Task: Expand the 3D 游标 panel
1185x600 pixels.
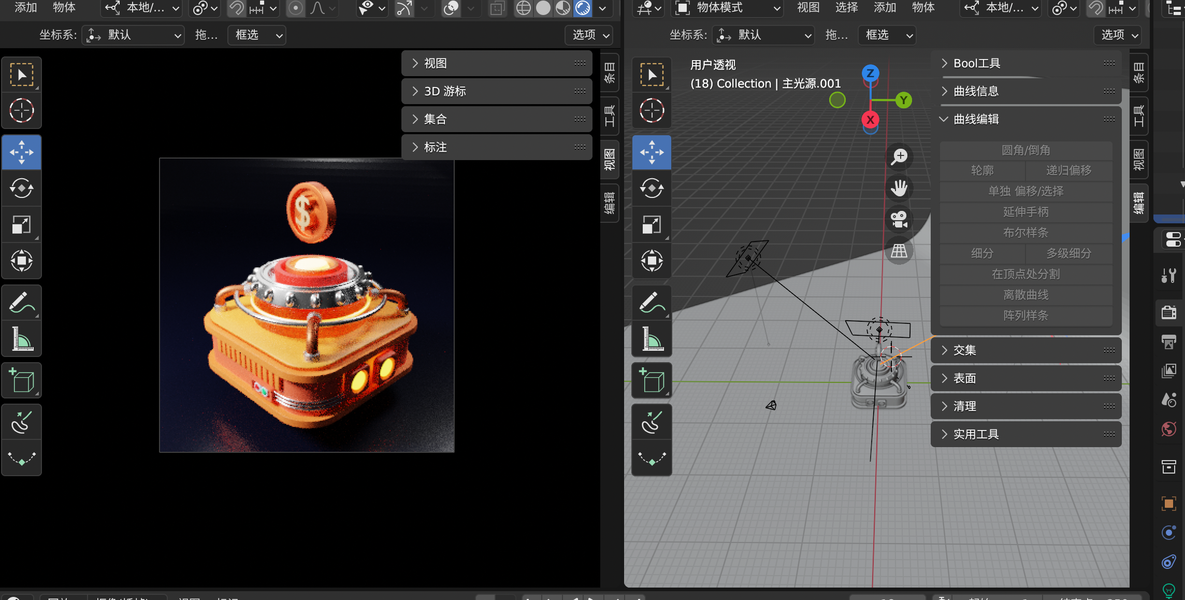Action: pos(497,91)
